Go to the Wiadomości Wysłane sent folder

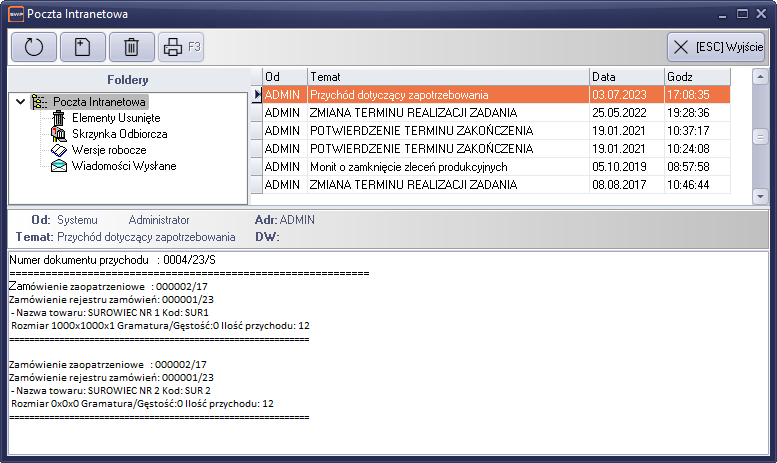pos(124,165)
